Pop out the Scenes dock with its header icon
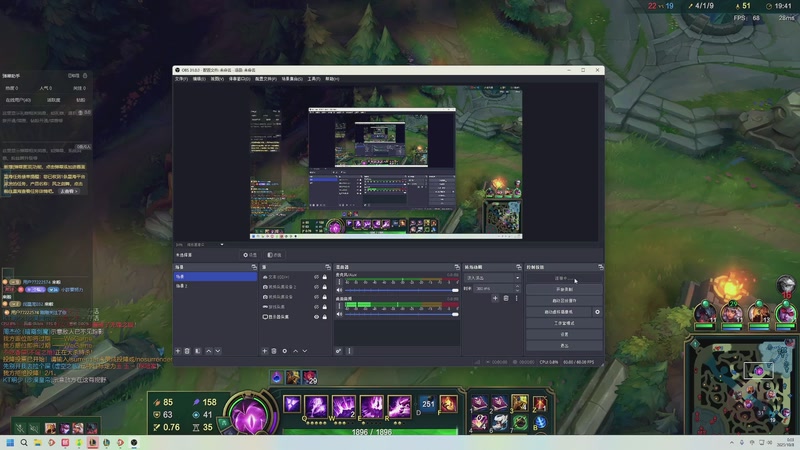The image size is (800, 450). pos(254,267)
